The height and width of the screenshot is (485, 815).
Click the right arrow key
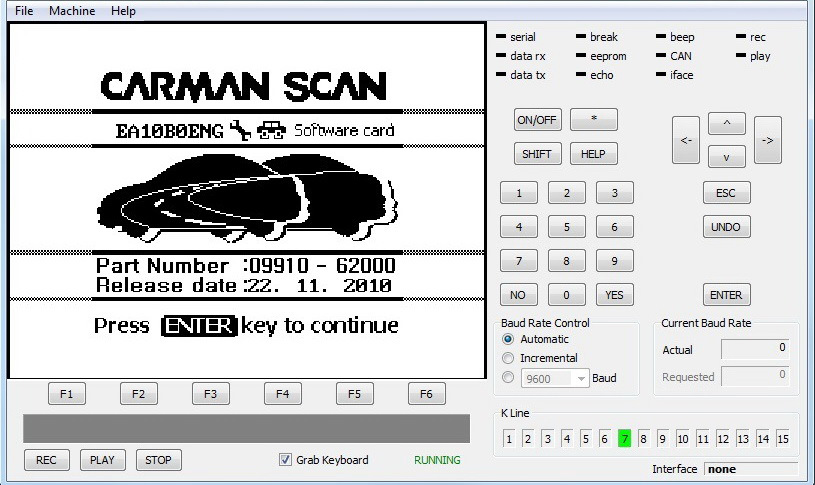(x=768, y=140)
